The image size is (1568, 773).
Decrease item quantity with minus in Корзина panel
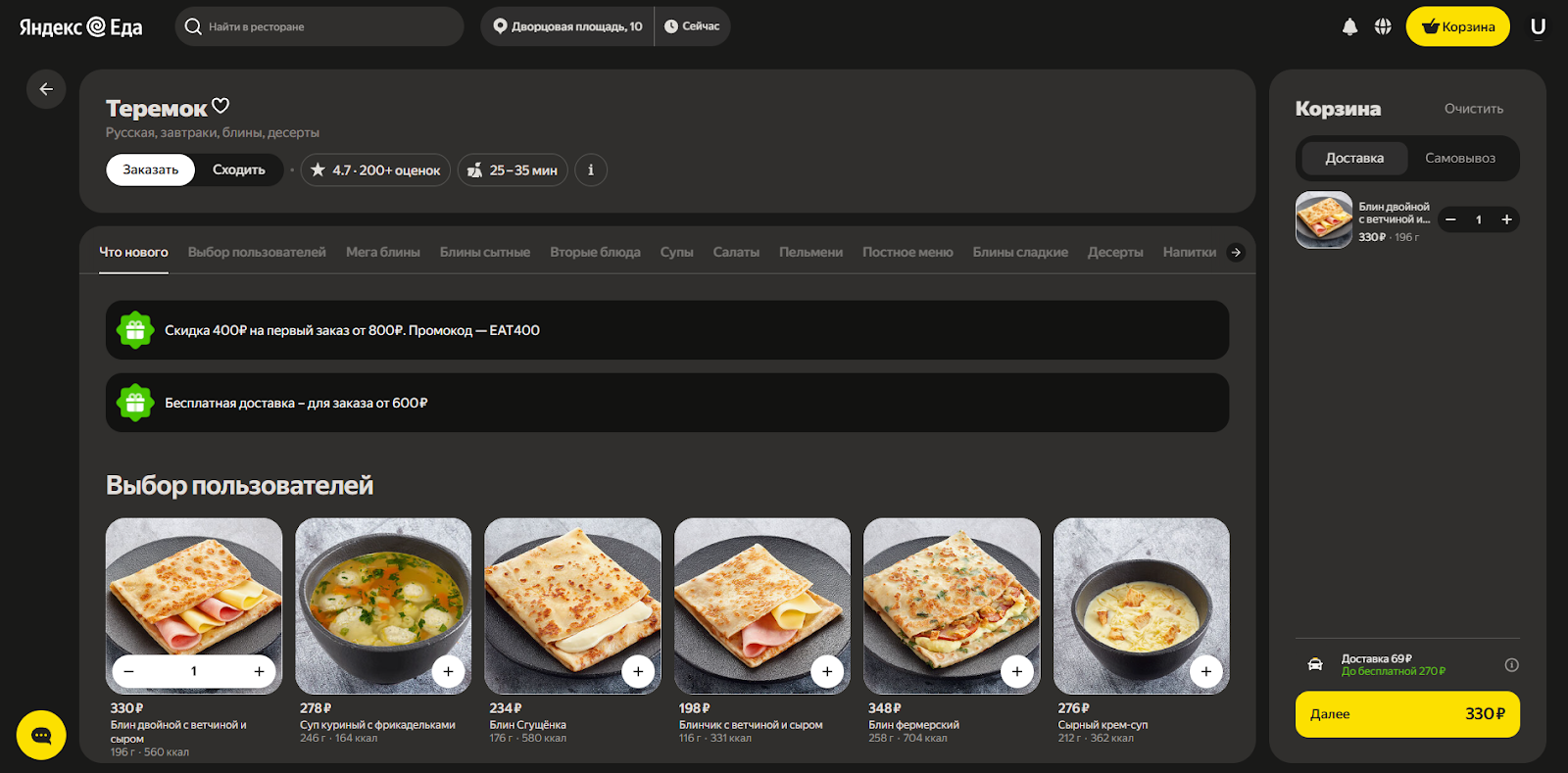[x=1450, y=219]
